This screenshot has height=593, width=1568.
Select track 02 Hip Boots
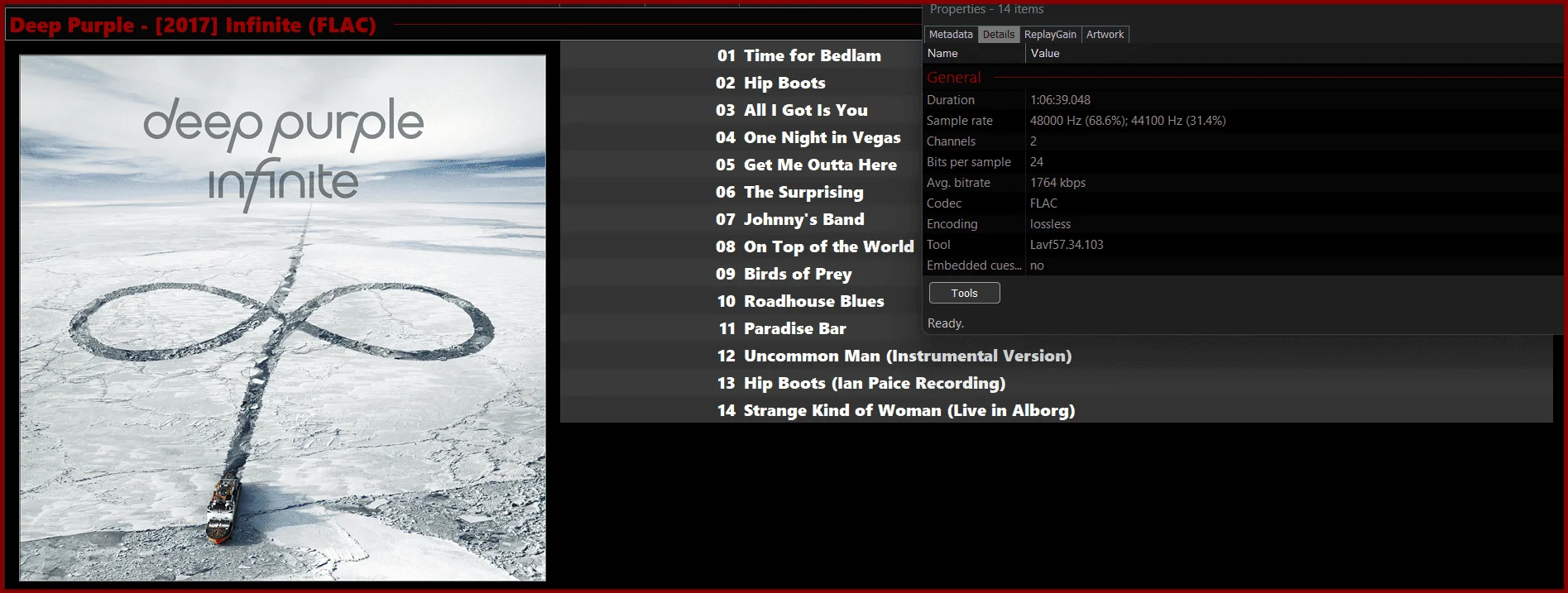[771, 83]
